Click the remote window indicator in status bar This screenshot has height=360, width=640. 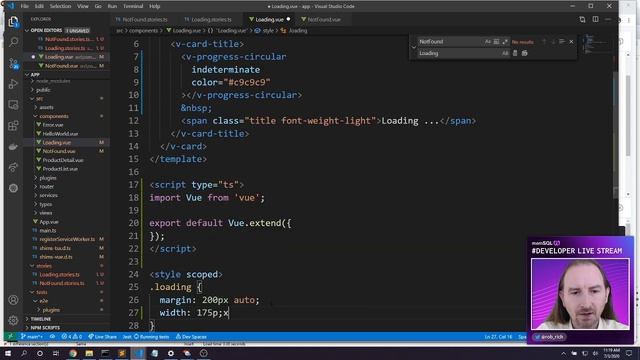(x=11, y=337)
